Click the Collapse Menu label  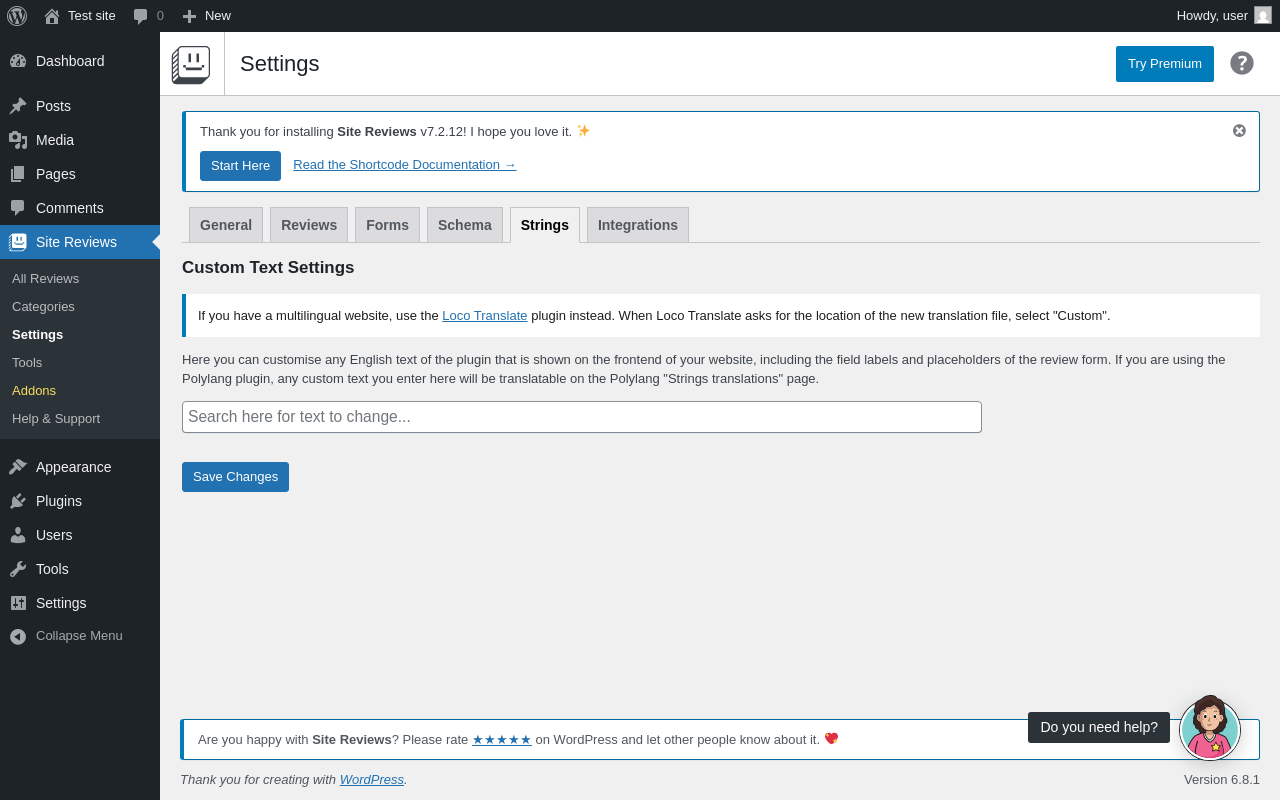click(x=79, y=635)
